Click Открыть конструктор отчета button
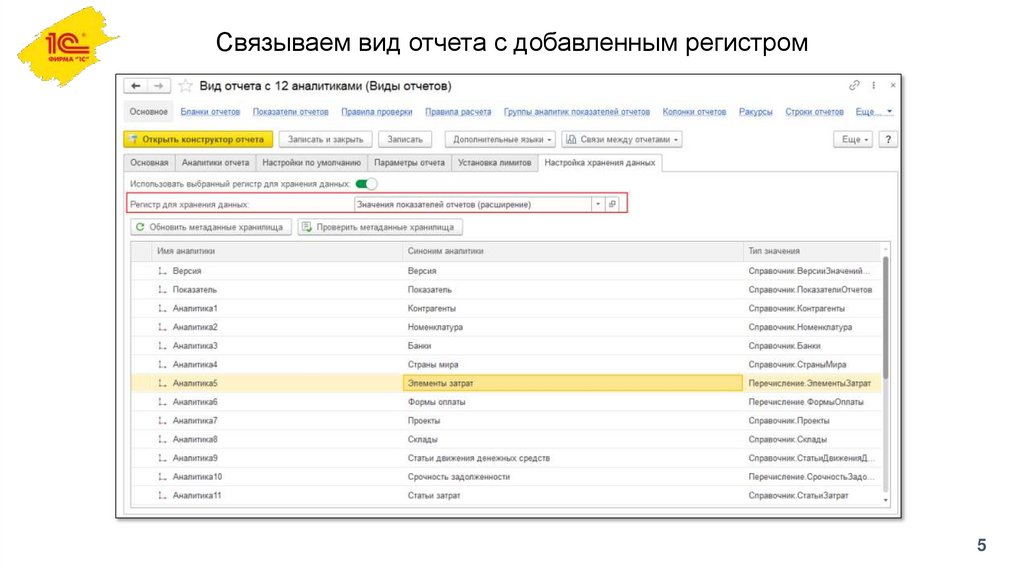Viewport: 1024px width, 574px height. (198, 139)
